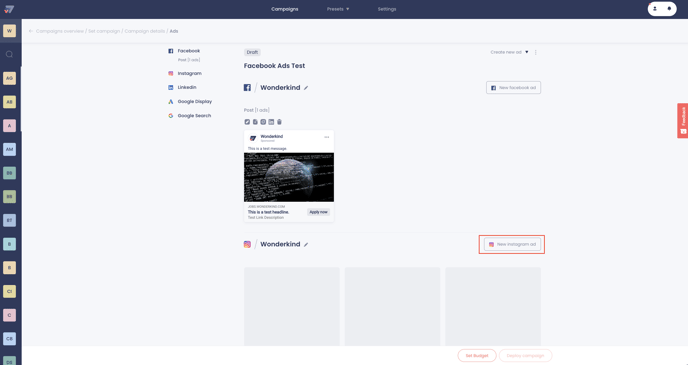Copy Post ad to Instagram icon
This screenshot has height=365, width=688.
[263, 122]
